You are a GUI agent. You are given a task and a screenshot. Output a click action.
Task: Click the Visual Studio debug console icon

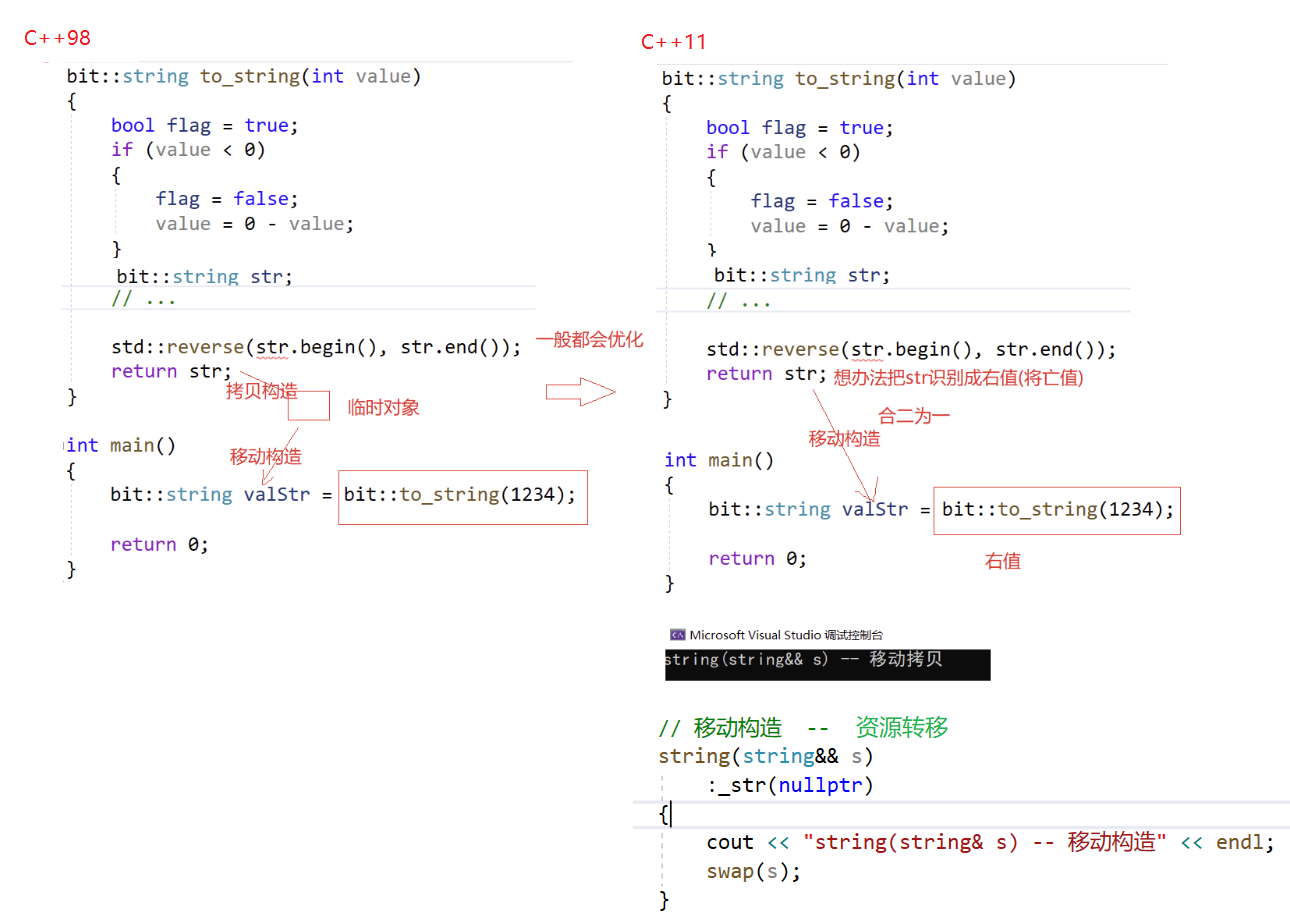[x=677, y=634]
